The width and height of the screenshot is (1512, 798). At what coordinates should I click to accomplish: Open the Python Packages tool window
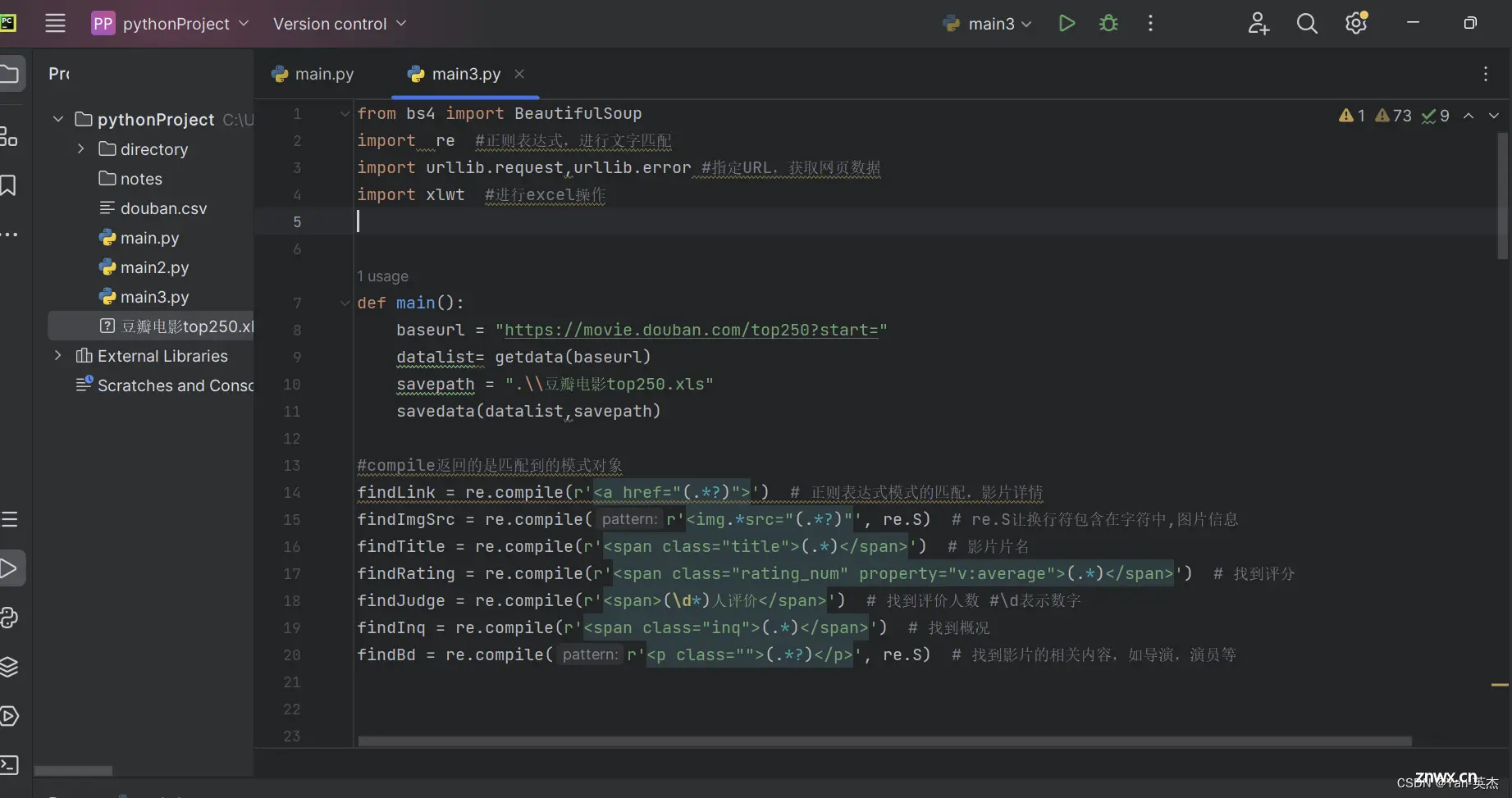9,667
